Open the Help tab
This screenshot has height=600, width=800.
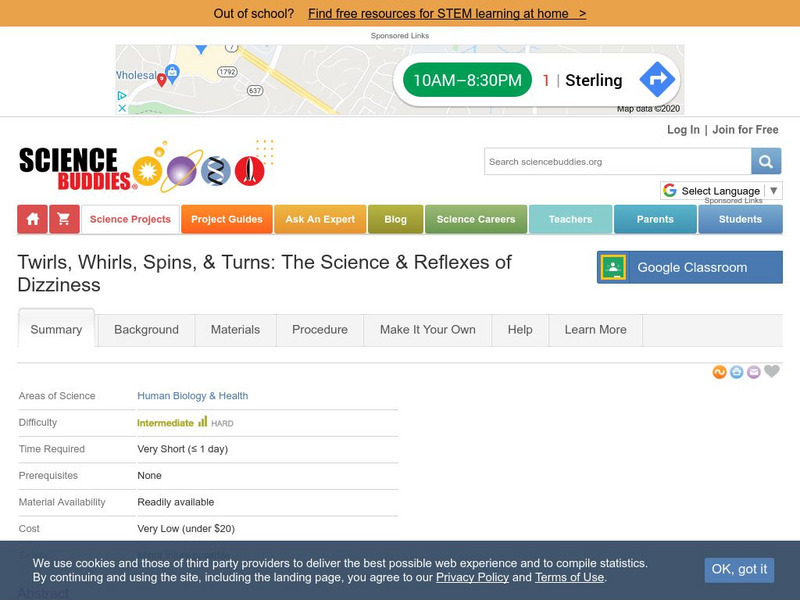pyautogui.click(x=520, y=330)
